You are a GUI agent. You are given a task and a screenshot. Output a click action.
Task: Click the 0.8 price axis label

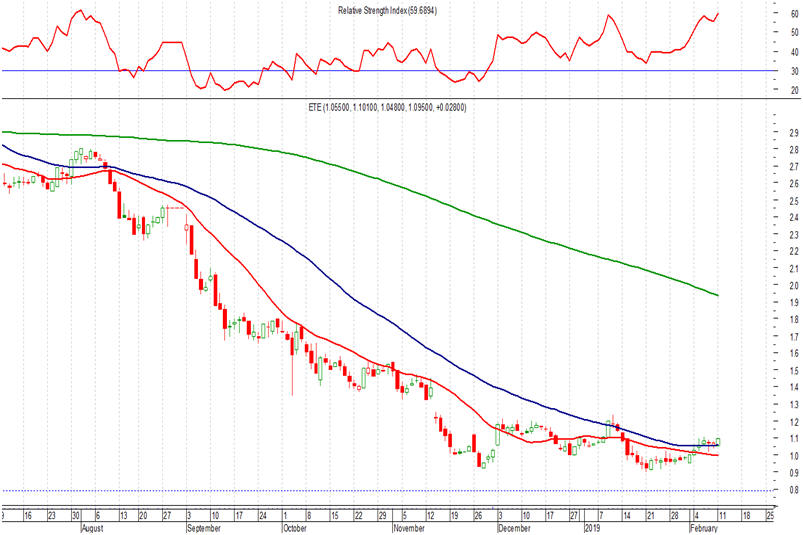point(793,490)
